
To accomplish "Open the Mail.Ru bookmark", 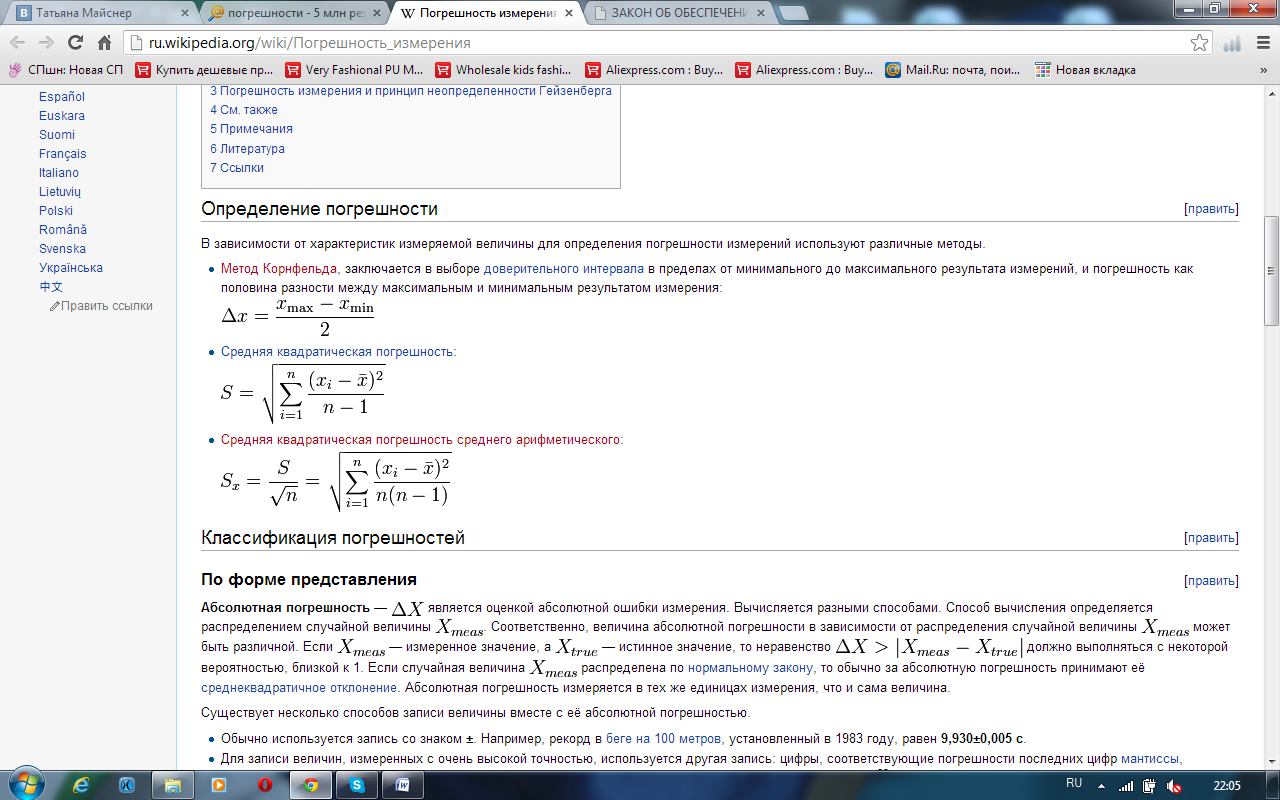I will pyautogui.click(x=954, y=70).
